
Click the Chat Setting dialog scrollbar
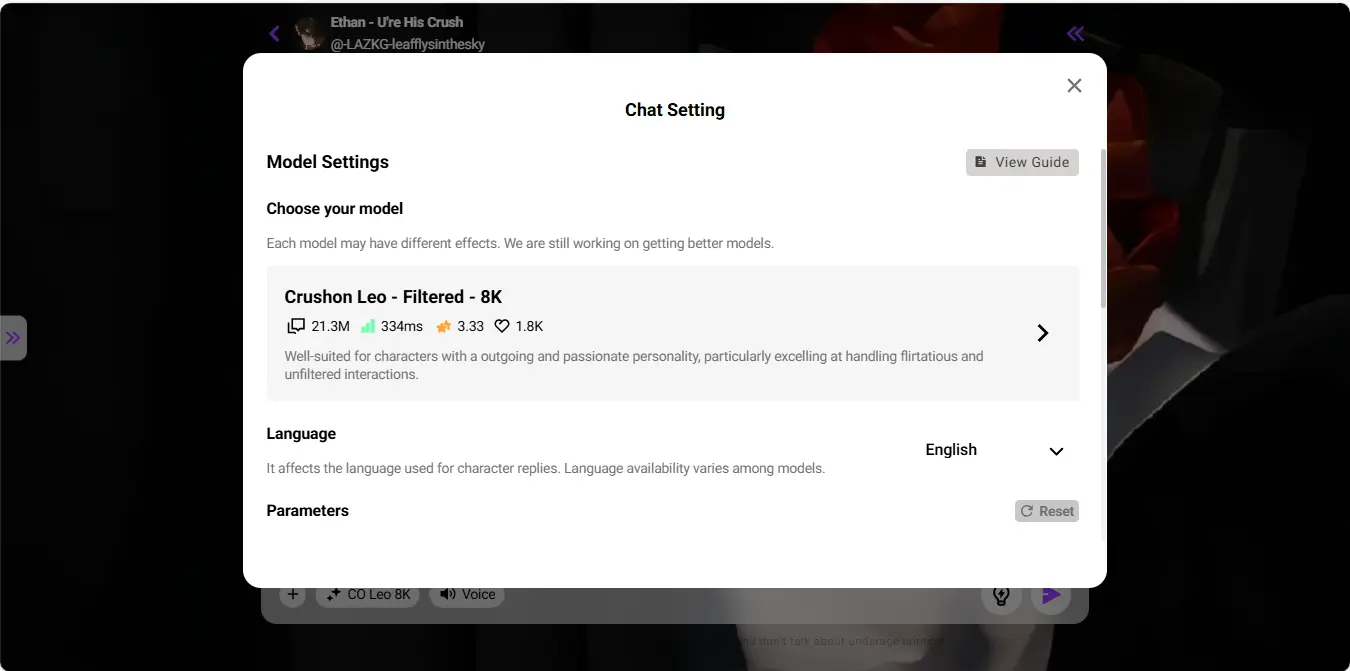pos(1103,230)
